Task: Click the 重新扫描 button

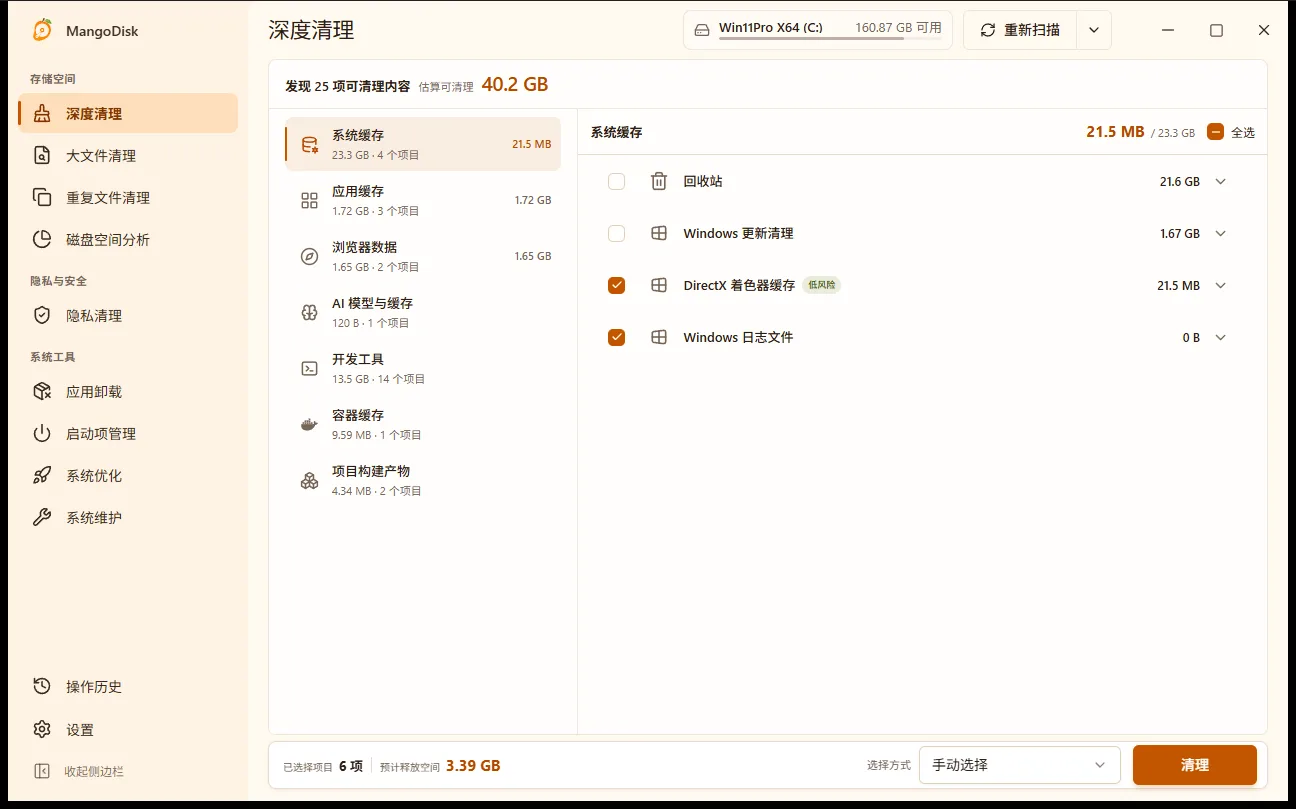Action: point(1020,30)
